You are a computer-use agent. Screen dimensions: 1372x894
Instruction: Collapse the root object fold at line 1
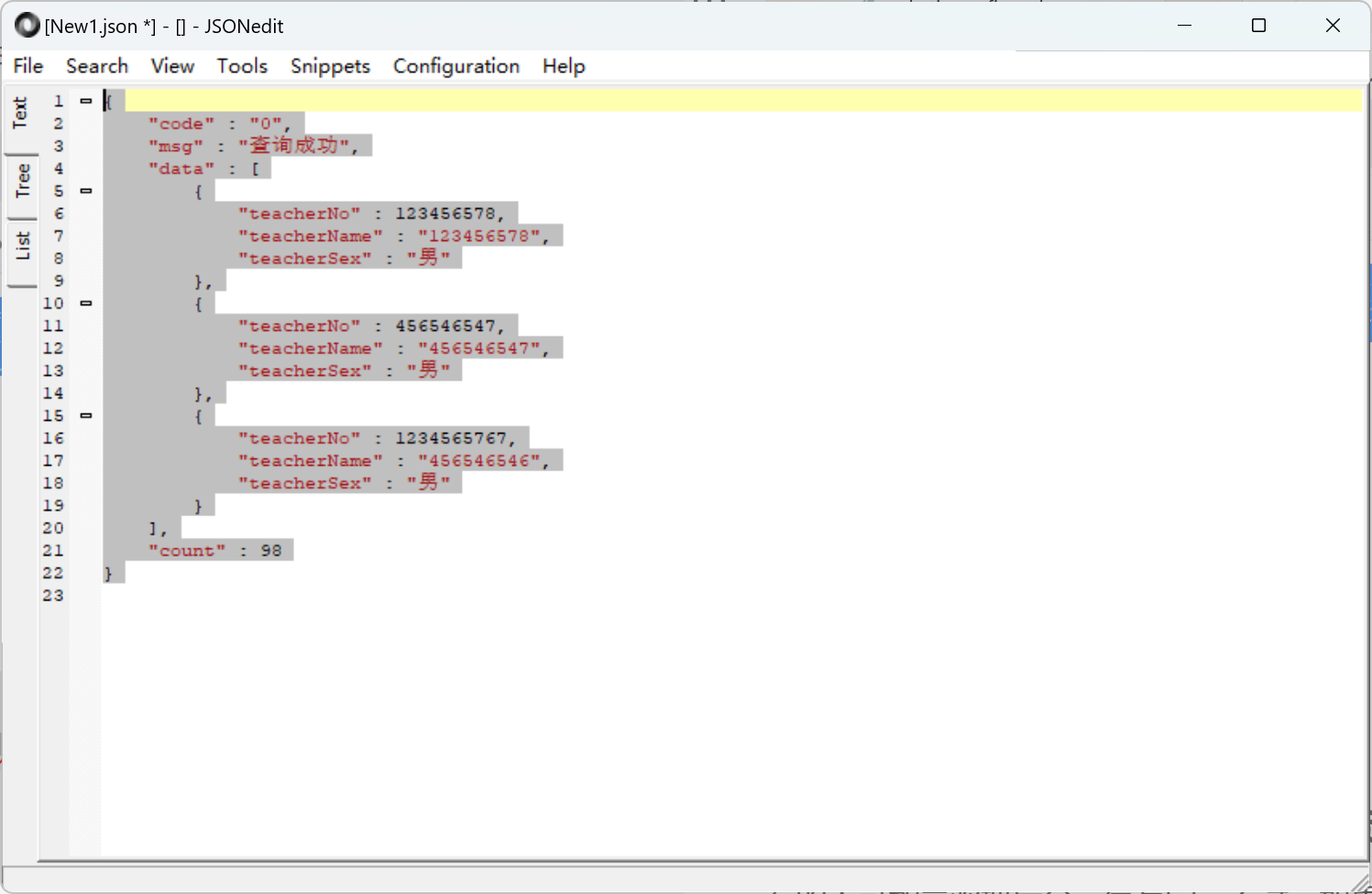[x=86, y=101]
